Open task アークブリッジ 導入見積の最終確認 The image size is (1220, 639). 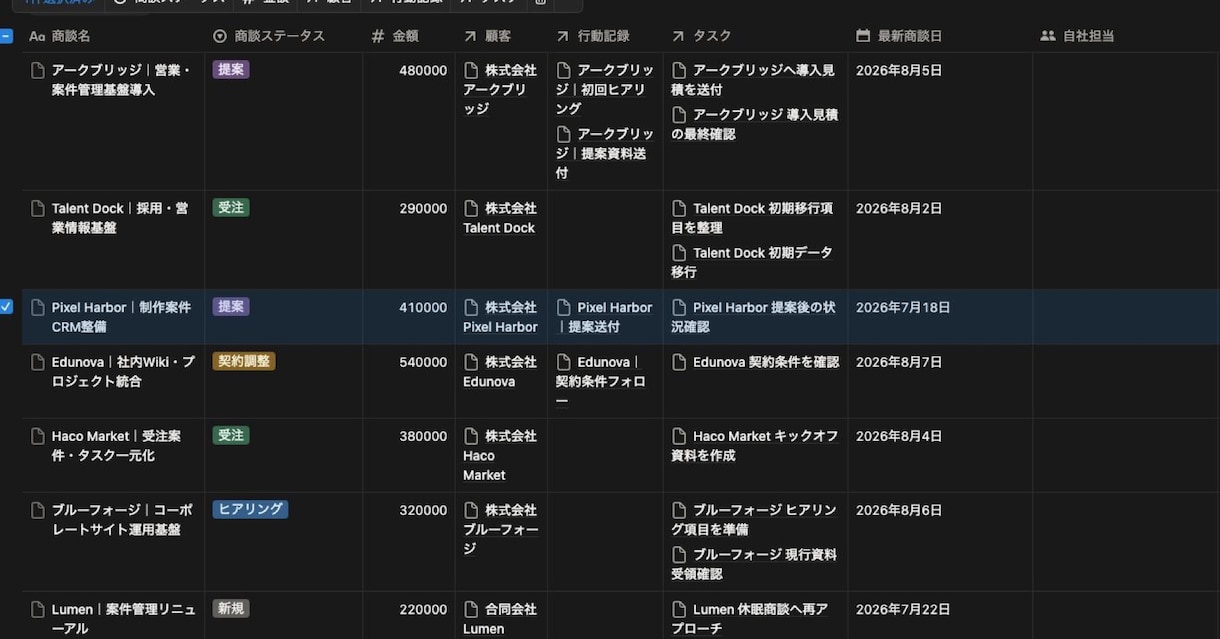point(755,124)
